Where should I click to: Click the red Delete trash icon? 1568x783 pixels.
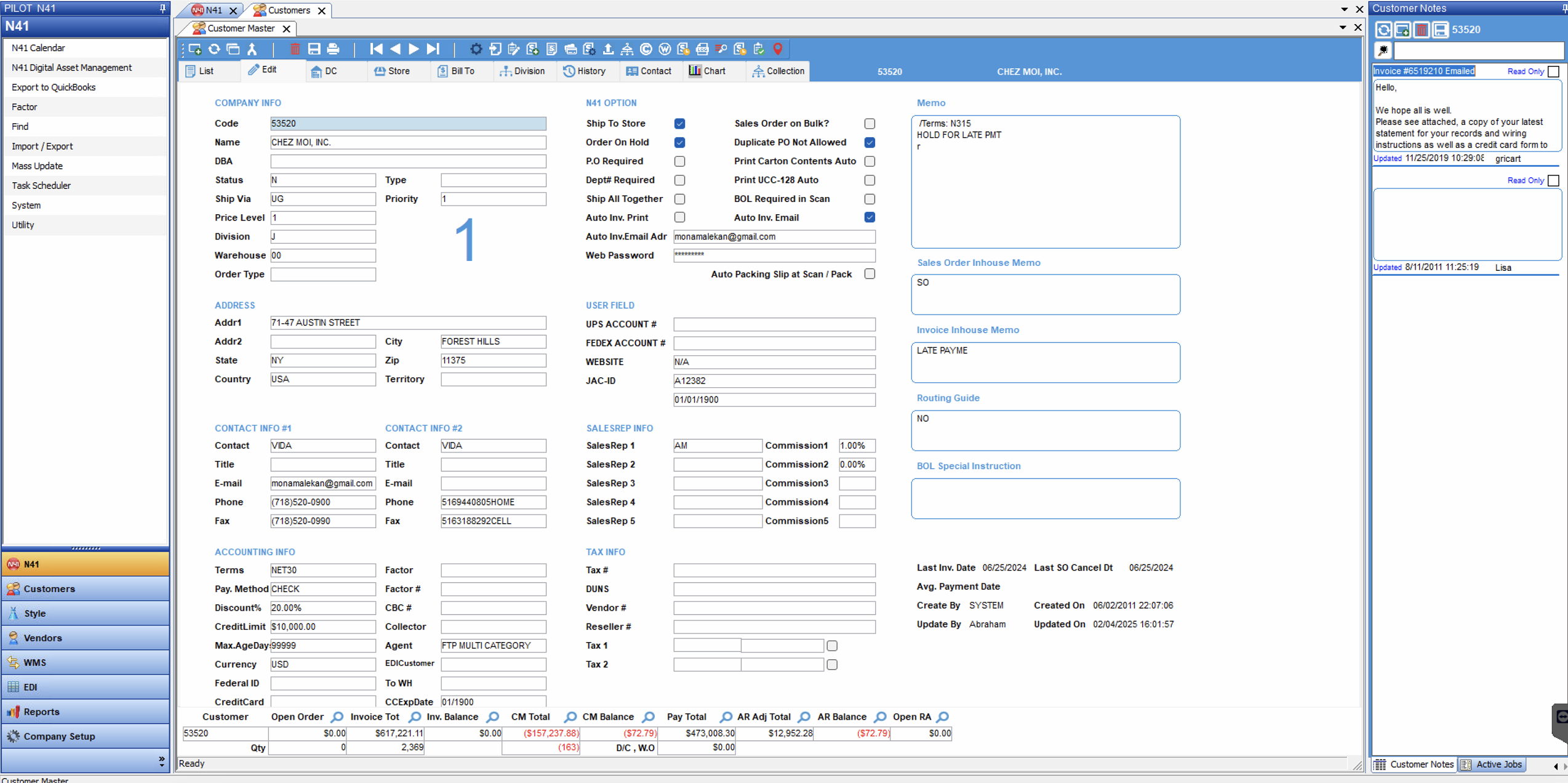click(295, 49)
